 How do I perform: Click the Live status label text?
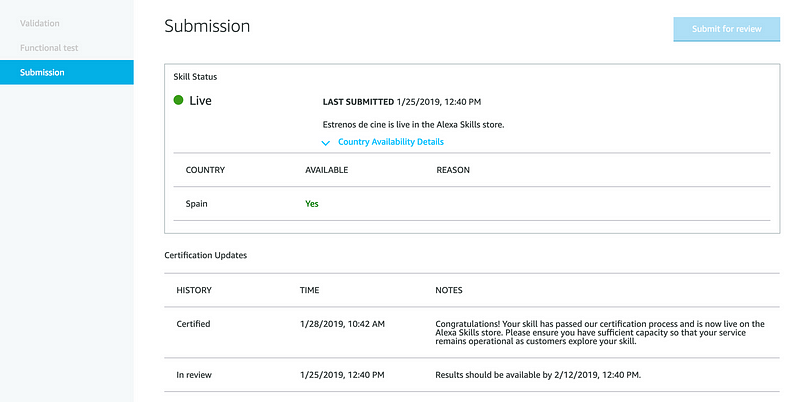click(200, 101)
